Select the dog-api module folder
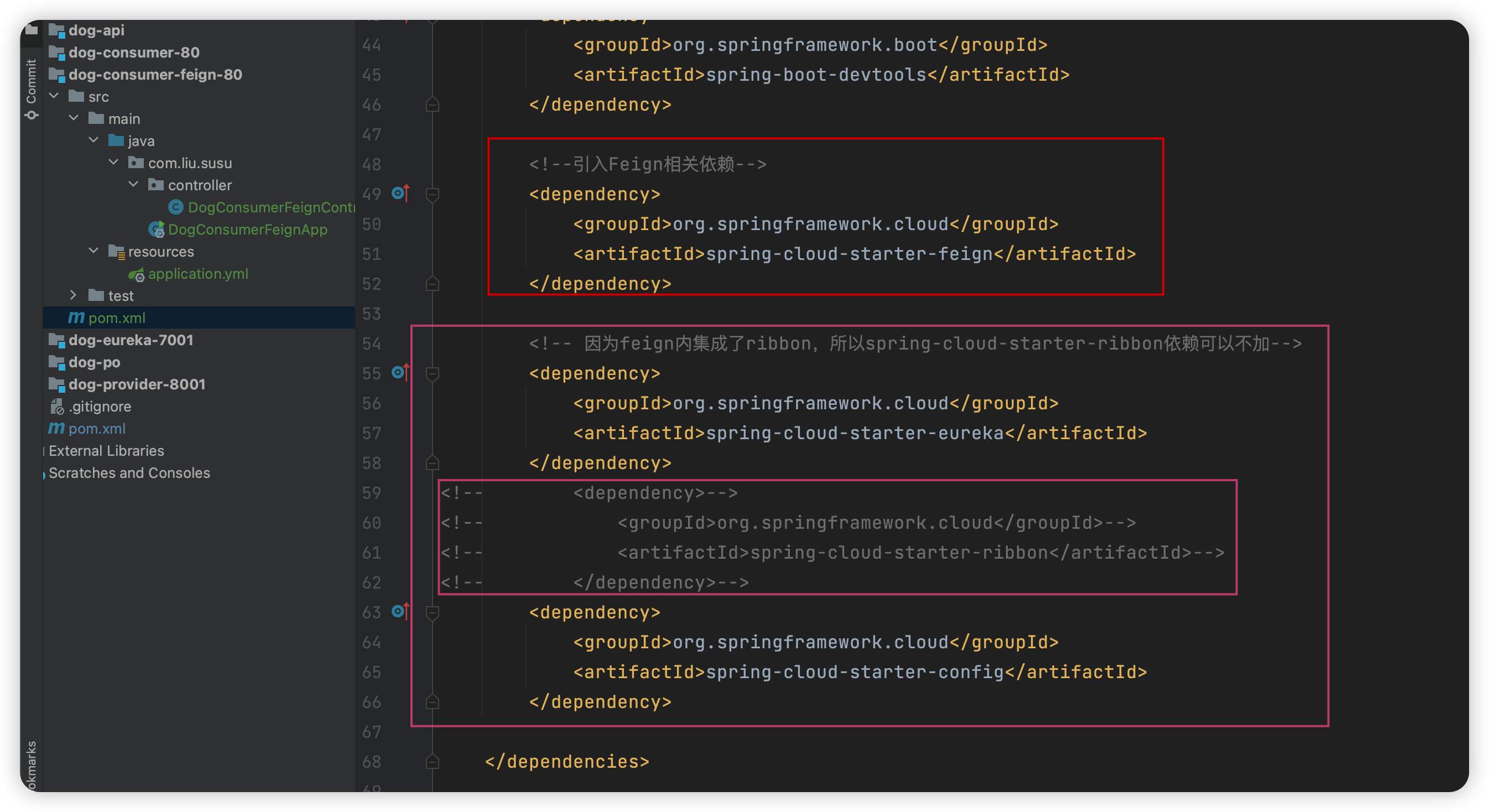This screenshot has height=812, width=1489. tap(96, 30)
